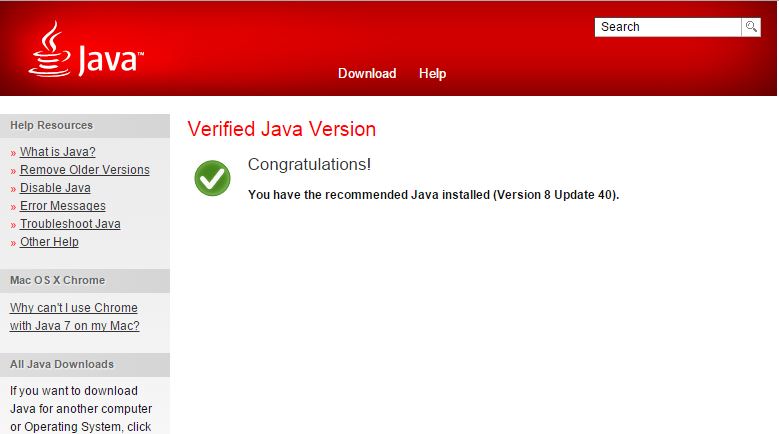Open the Download menu item
This screenshot has height=434, width=779.
[x=367, y=73]
